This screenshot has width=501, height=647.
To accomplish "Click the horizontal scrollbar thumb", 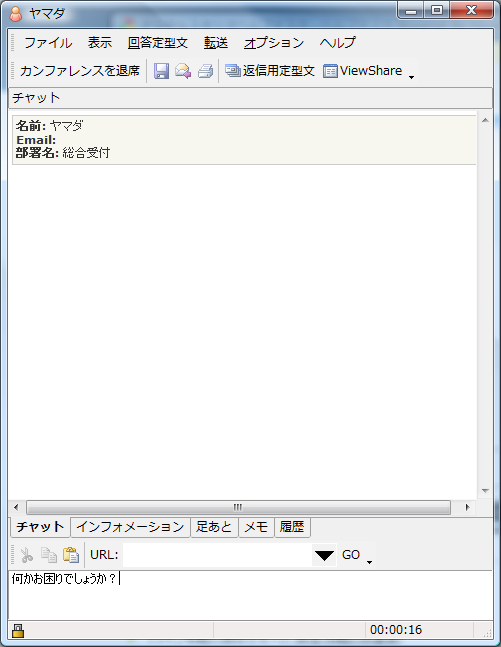I will coord(238,507).
